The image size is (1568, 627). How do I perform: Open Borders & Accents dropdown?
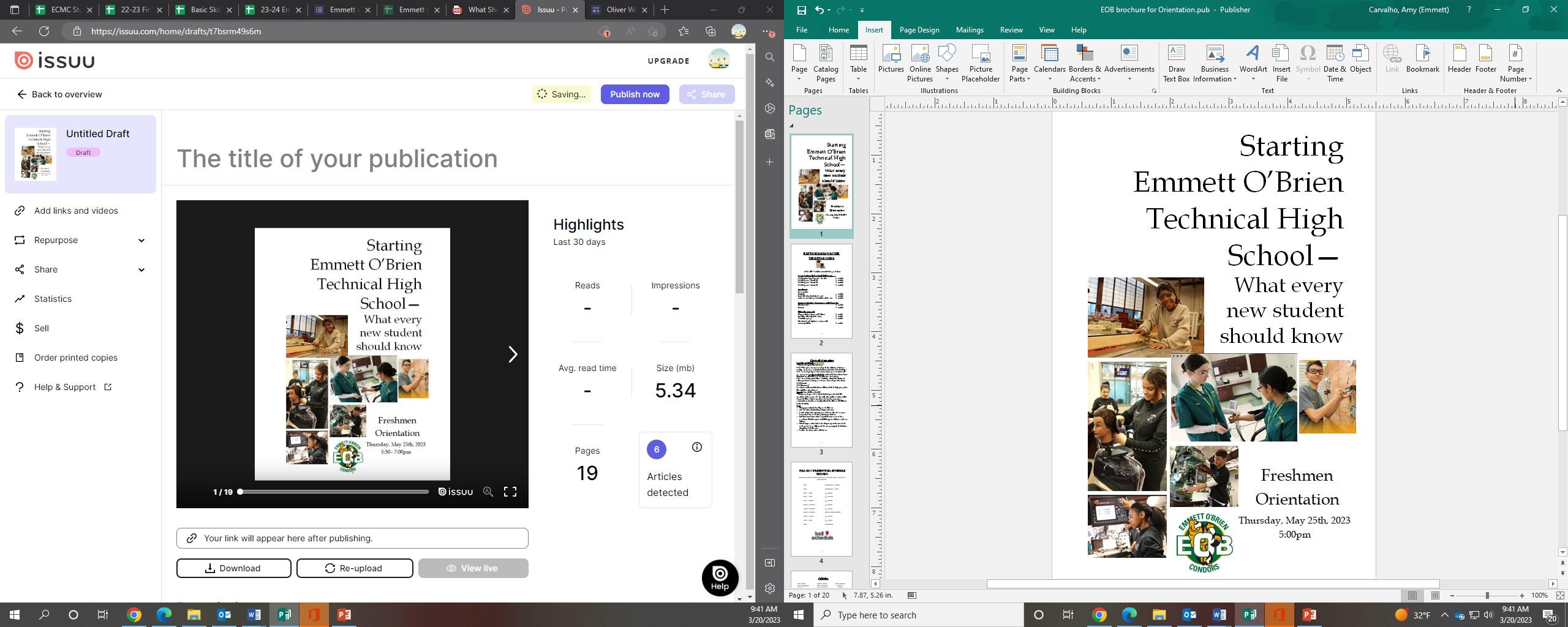click(1085, 63)
